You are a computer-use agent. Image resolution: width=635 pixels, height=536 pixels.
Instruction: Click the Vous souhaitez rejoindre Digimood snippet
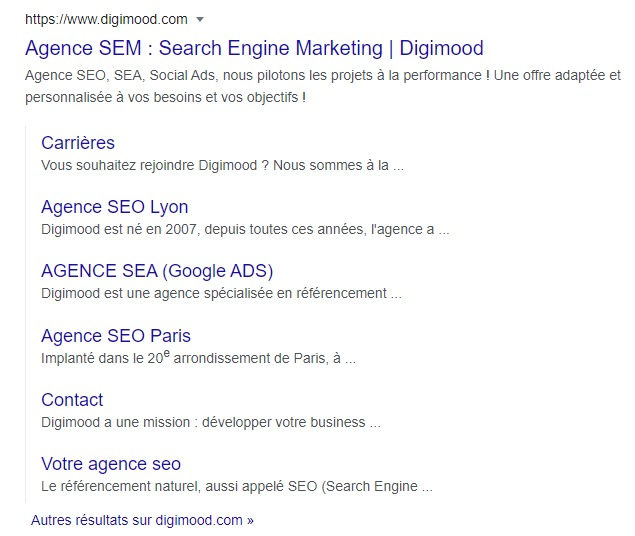tap(222, 165)
